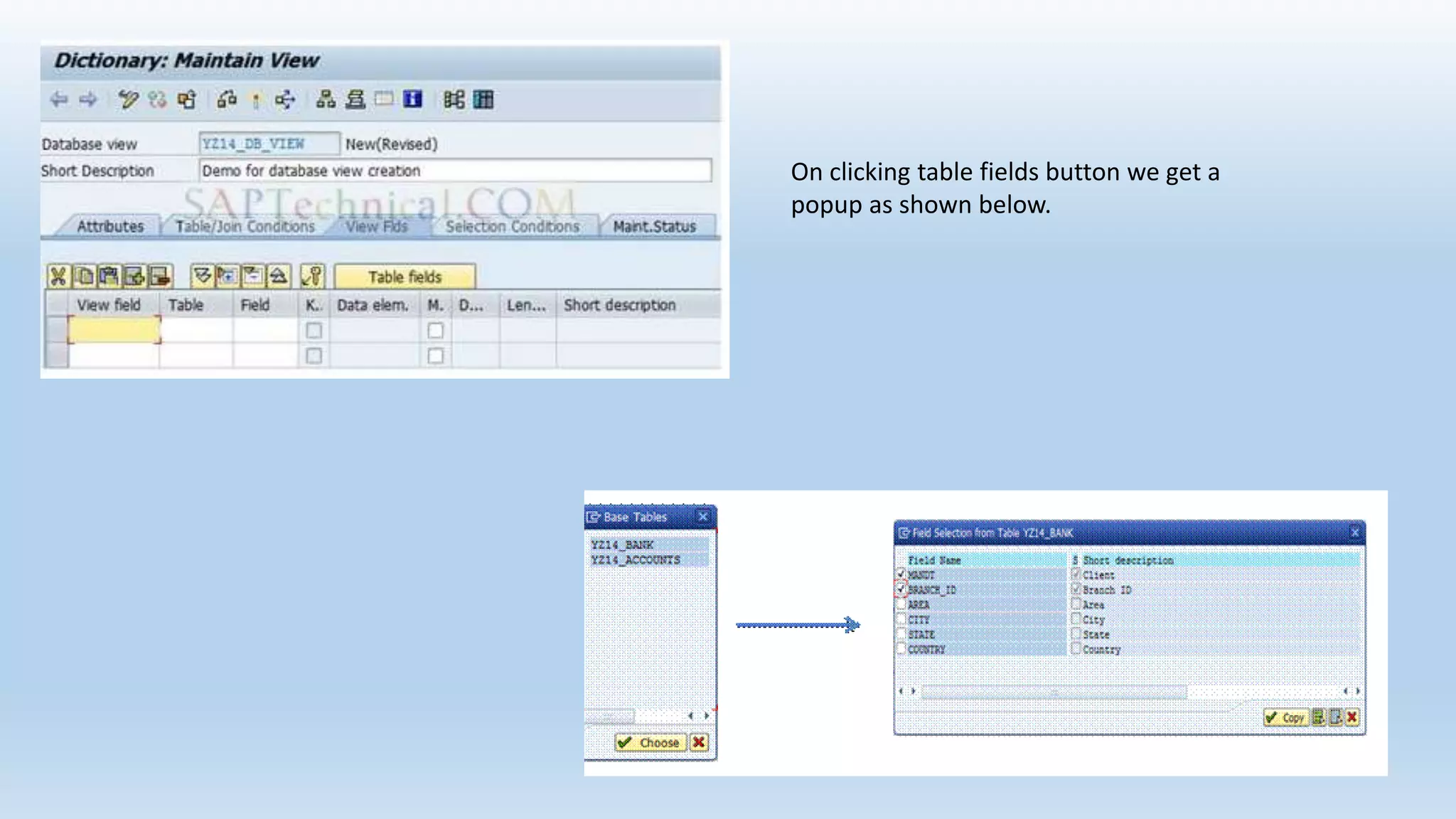
Task: Click the Other Object icon in the toolbar
Action: pyautogui.click(x=187, y=100)
